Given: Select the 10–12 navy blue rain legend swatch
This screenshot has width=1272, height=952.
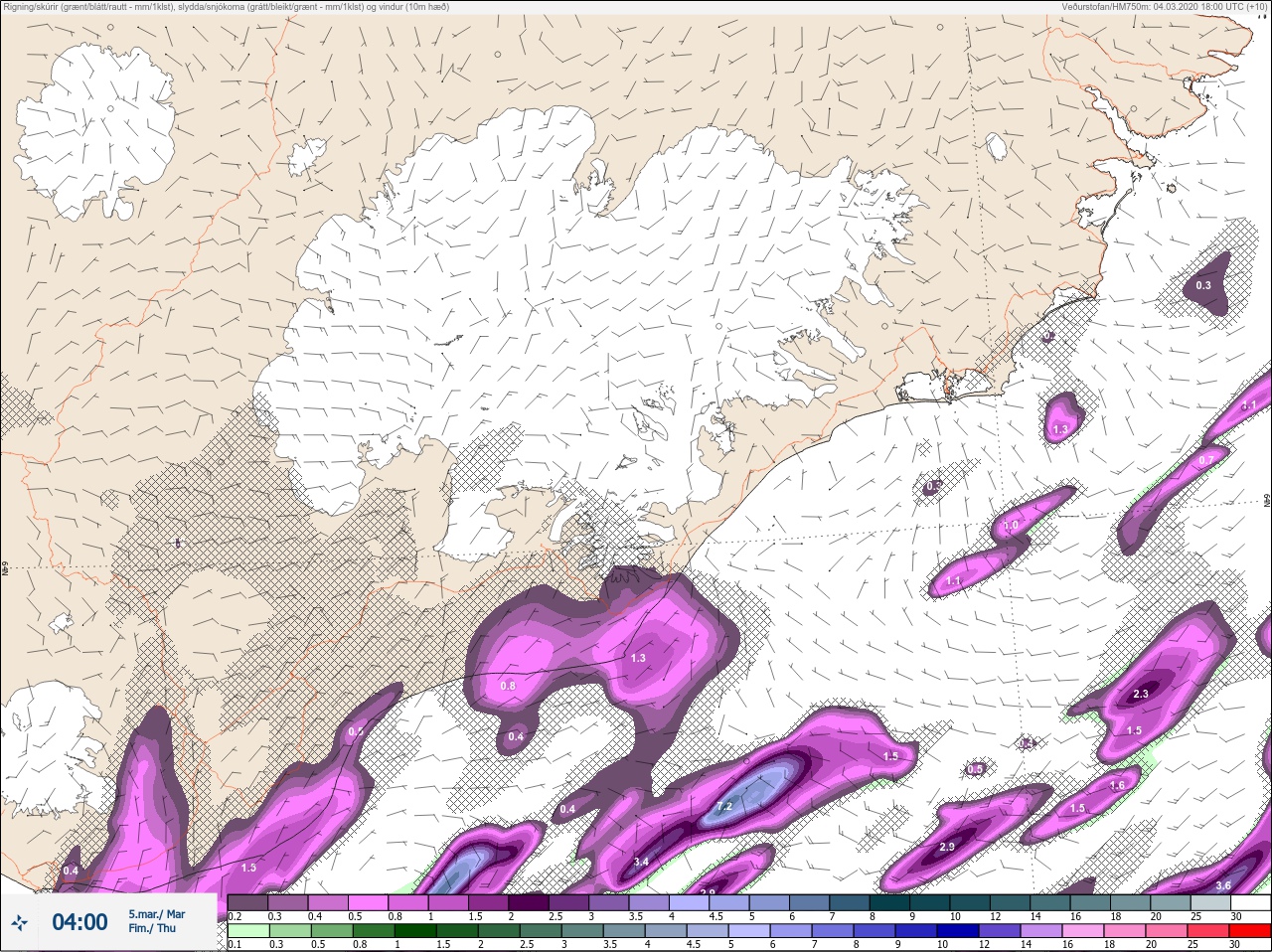Looking at the screenshot, I should click(x=959, y=931).
